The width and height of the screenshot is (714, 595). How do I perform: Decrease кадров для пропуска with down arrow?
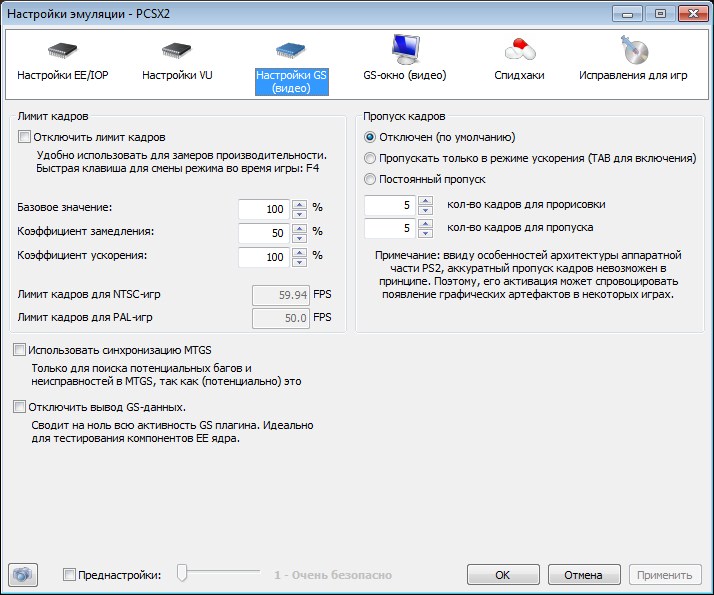tap(425, 233)
